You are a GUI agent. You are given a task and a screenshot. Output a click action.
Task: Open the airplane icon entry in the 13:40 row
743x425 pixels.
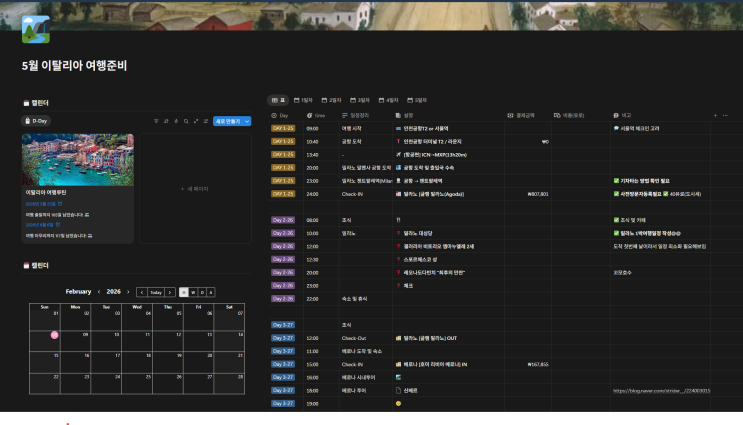(398, 154)
